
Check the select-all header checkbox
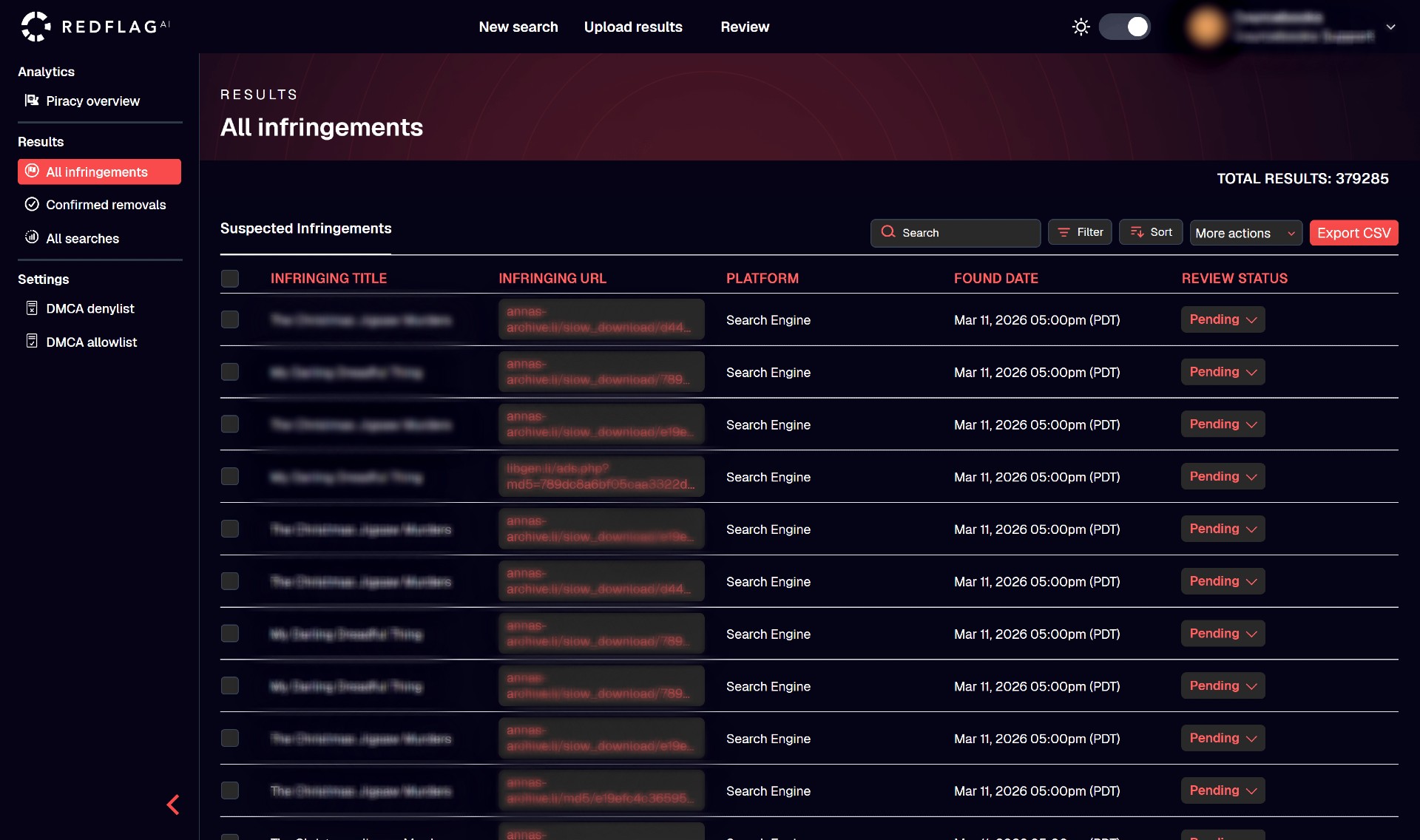[230, 279]
